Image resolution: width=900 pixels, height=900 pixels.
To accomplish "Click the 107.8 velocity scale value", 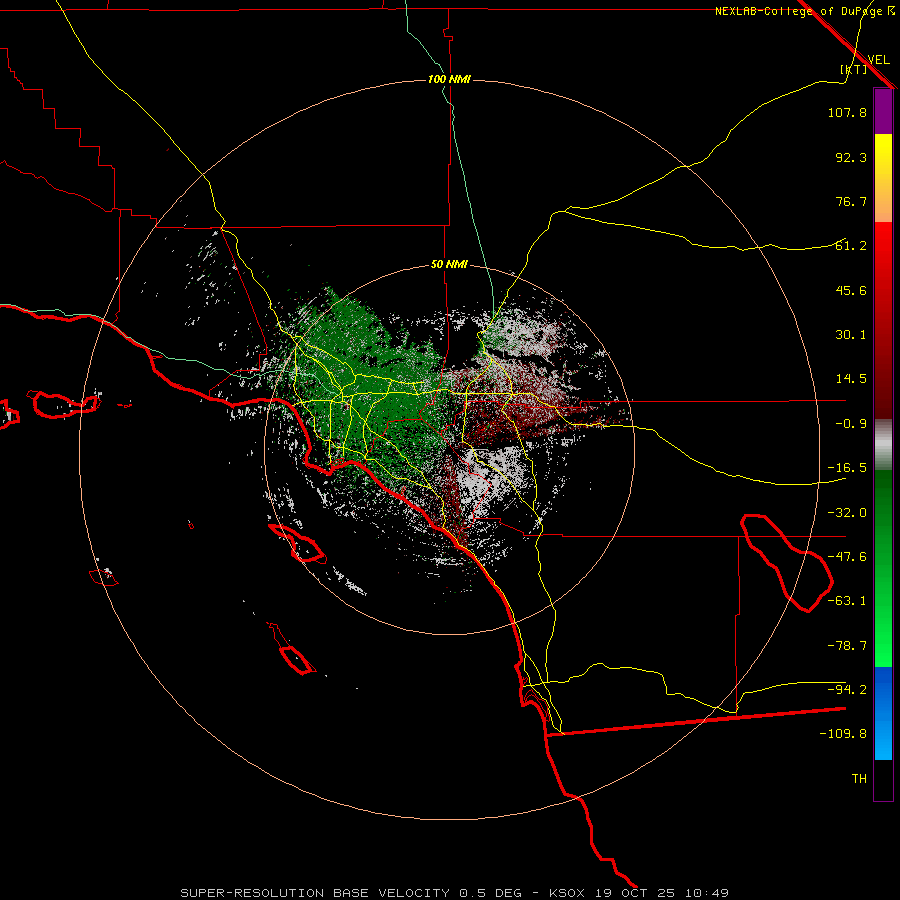I will (847, 112).
